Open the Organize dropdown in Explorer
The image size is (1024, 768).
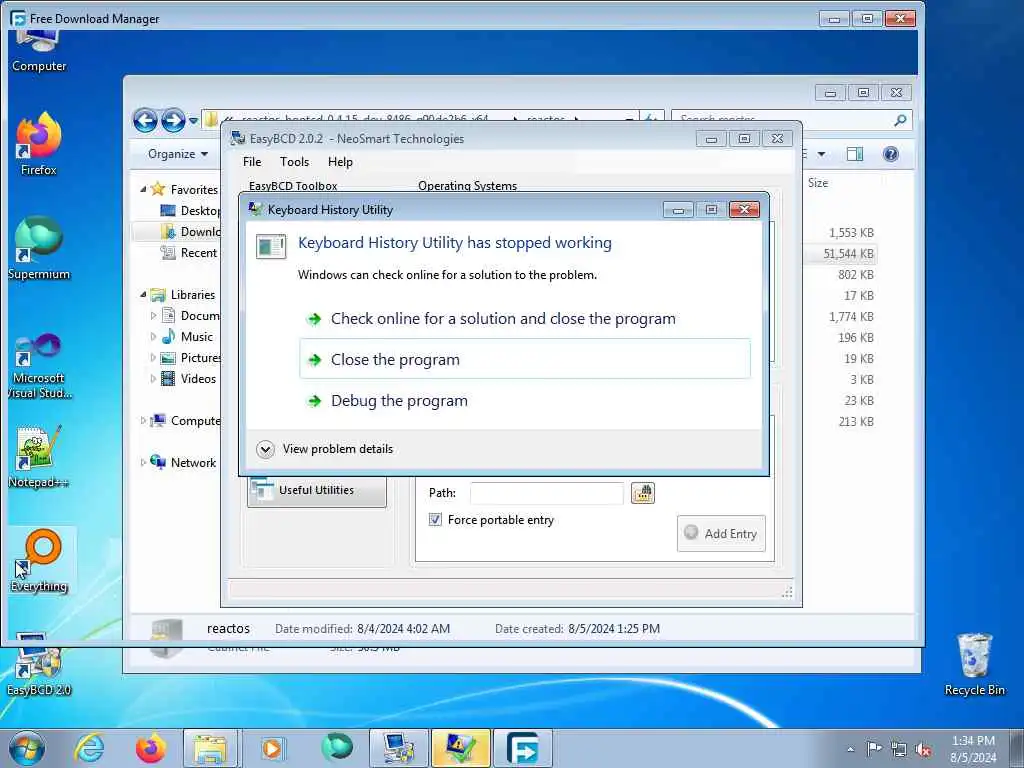point(178,154)
